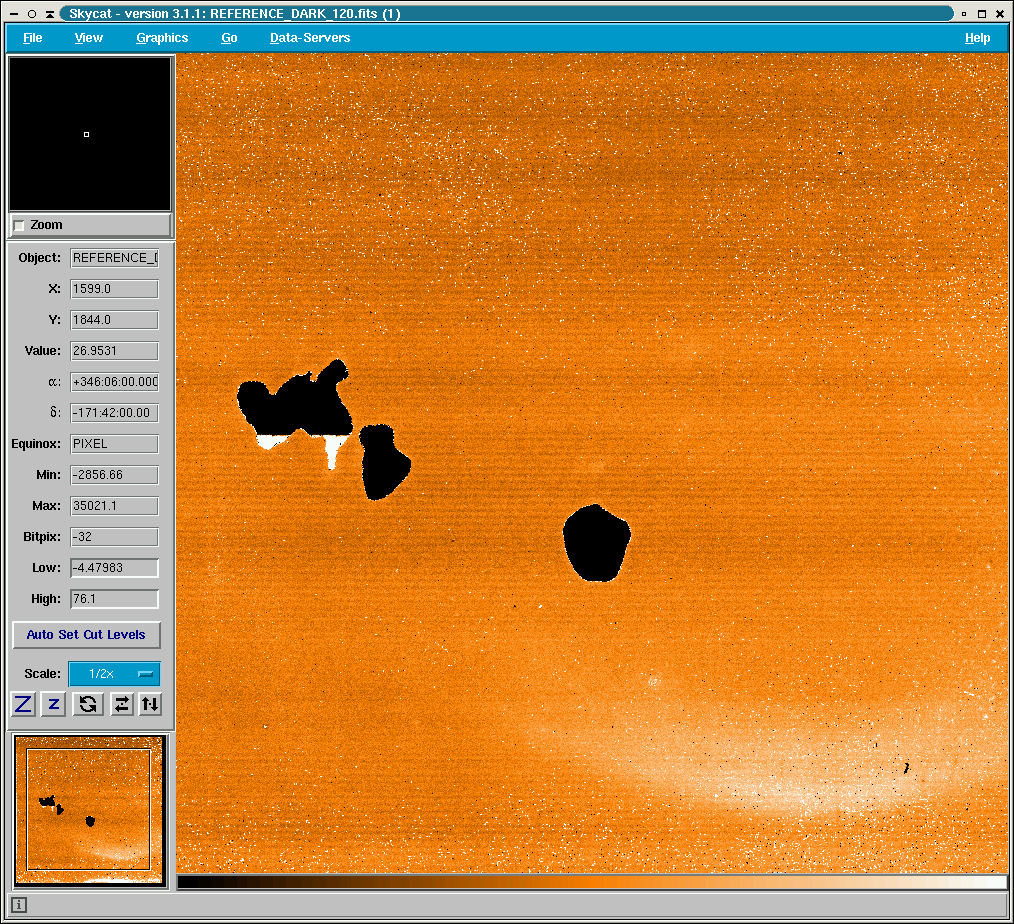The height and width of the screenshot is (924, 1014).
Task: Open the Data-Servers menu
Action: (x=310, y=38)
